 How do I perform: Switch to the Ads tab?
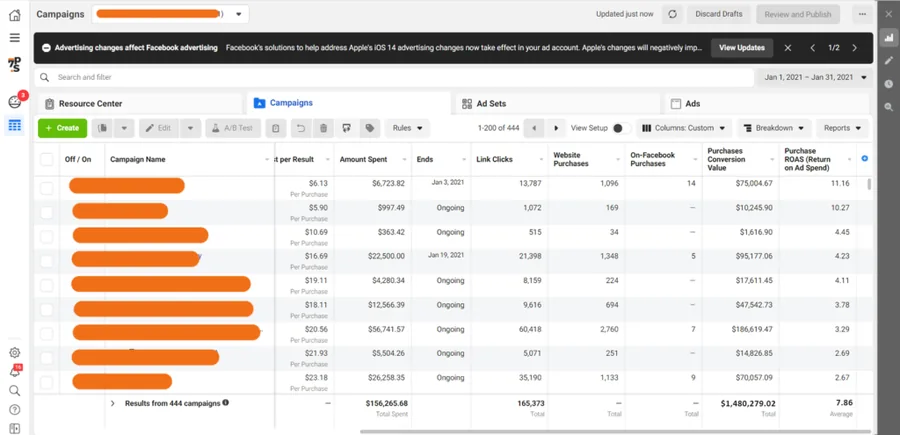(767, 104)
